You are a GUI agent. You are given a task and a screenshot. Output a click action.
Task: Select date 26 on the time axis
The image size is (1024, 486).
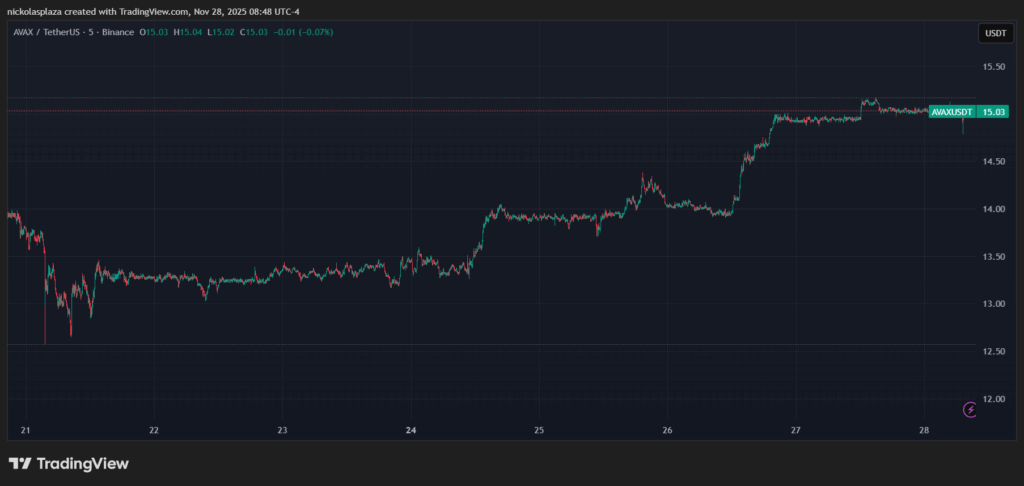(667, 431)
